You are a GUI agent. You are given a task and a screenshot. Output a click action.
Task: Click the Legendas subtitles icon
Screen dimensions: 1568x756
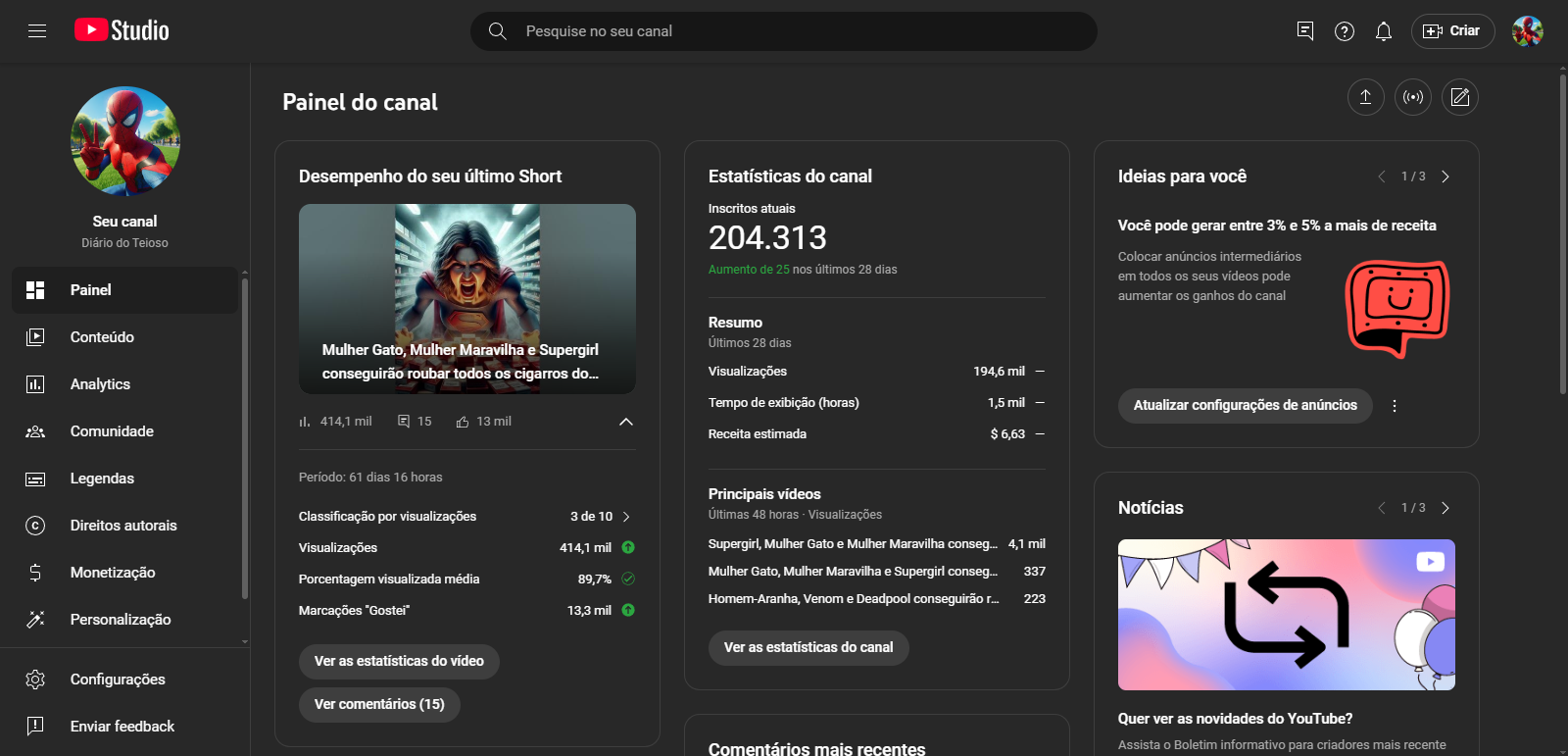click(x=35, y=479)
